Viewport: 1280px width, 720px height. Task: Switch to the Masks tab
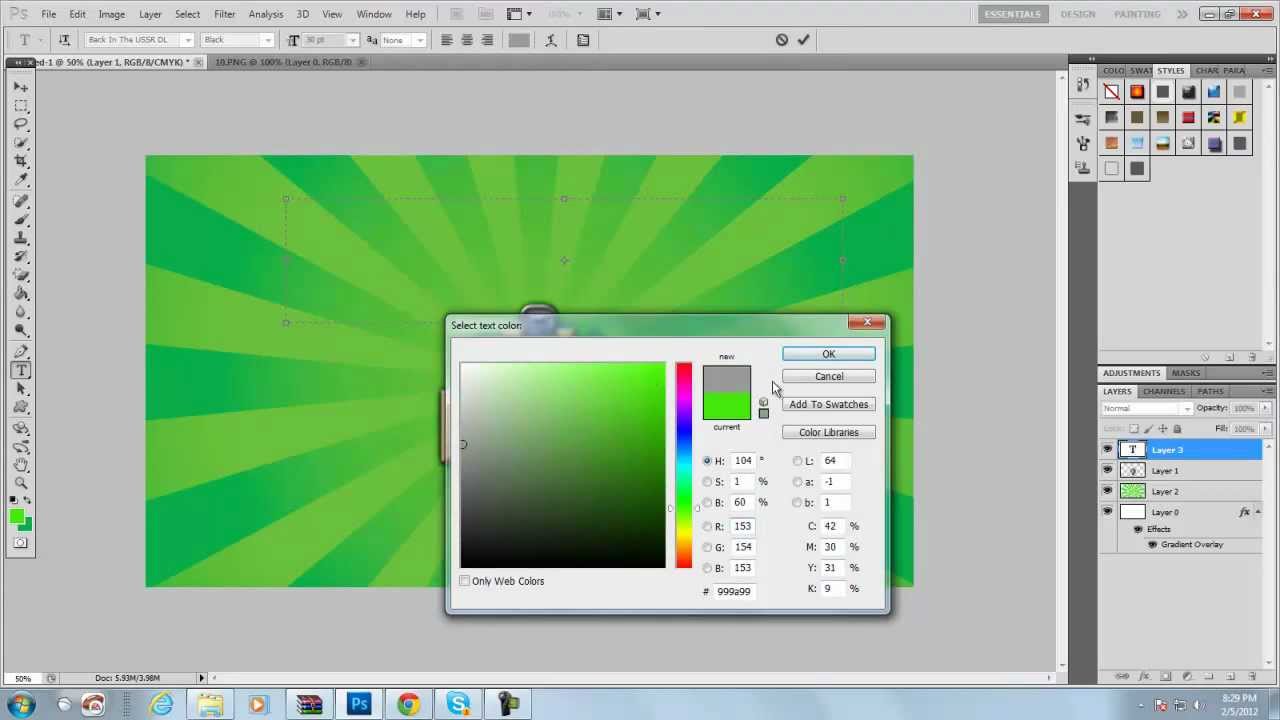point(1186,373)
